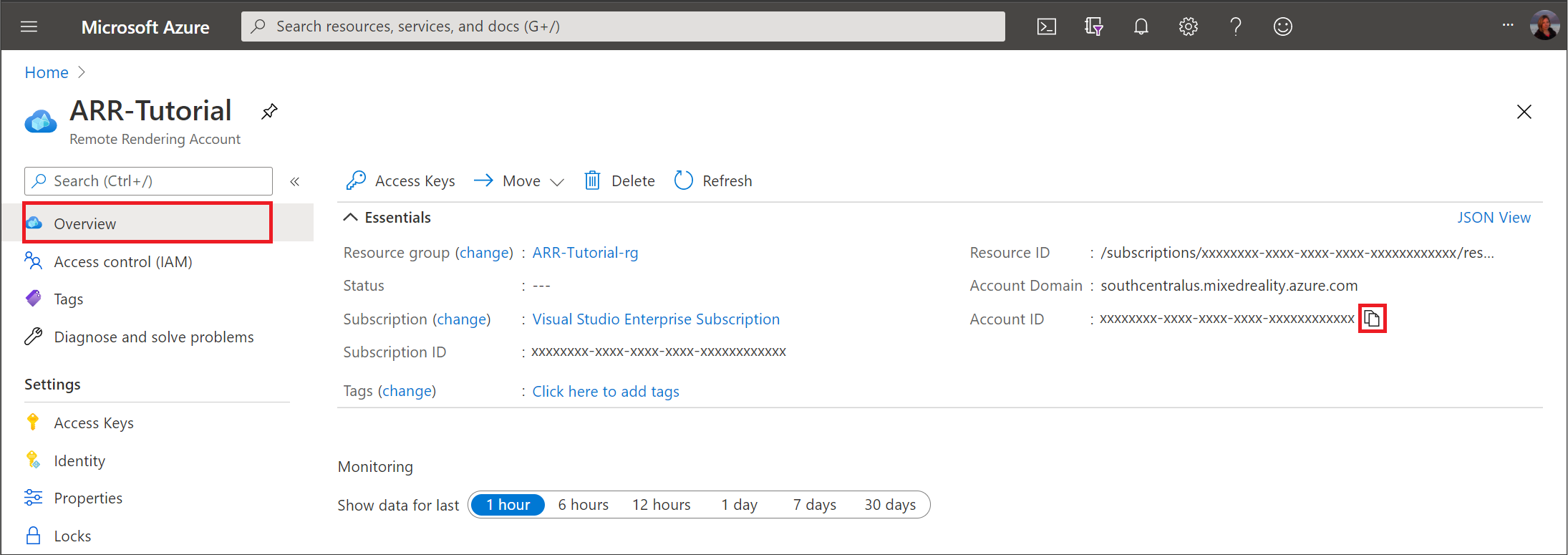
Task: Pin ARR-Tutorial to the dashboard
Action: tap(269, 112)
